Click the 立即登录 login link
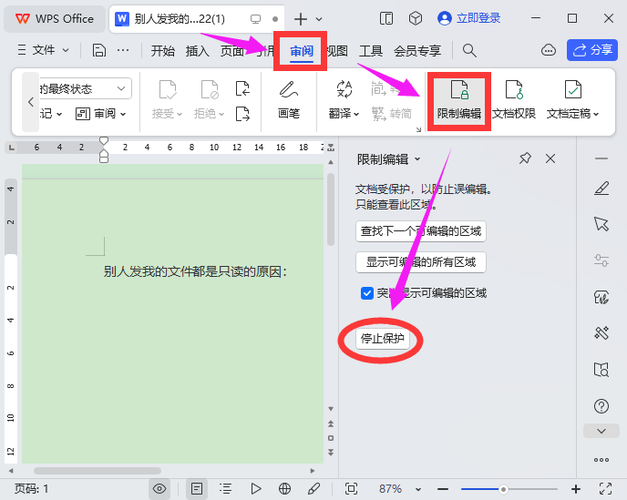Screen dimensions: 627x500 tap(469, 18)
